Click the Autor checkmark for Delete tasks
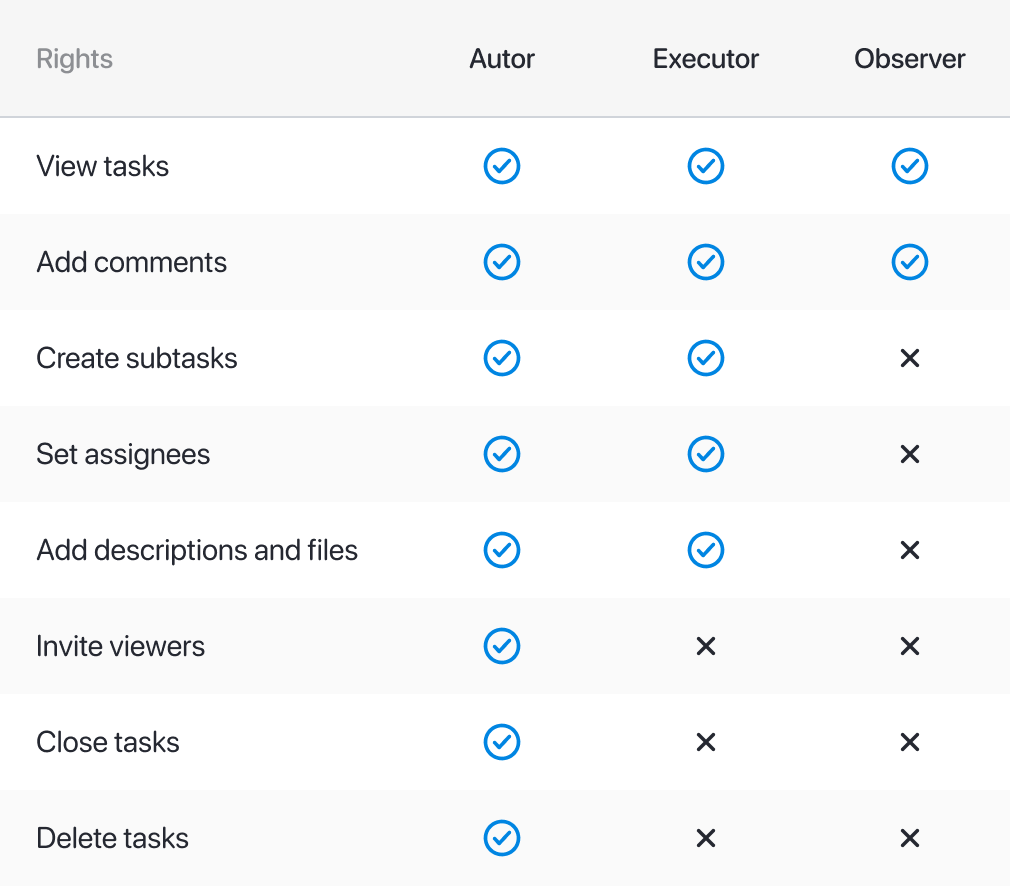1010x886 pixels. pyautogui.click(x=502, y=838)
